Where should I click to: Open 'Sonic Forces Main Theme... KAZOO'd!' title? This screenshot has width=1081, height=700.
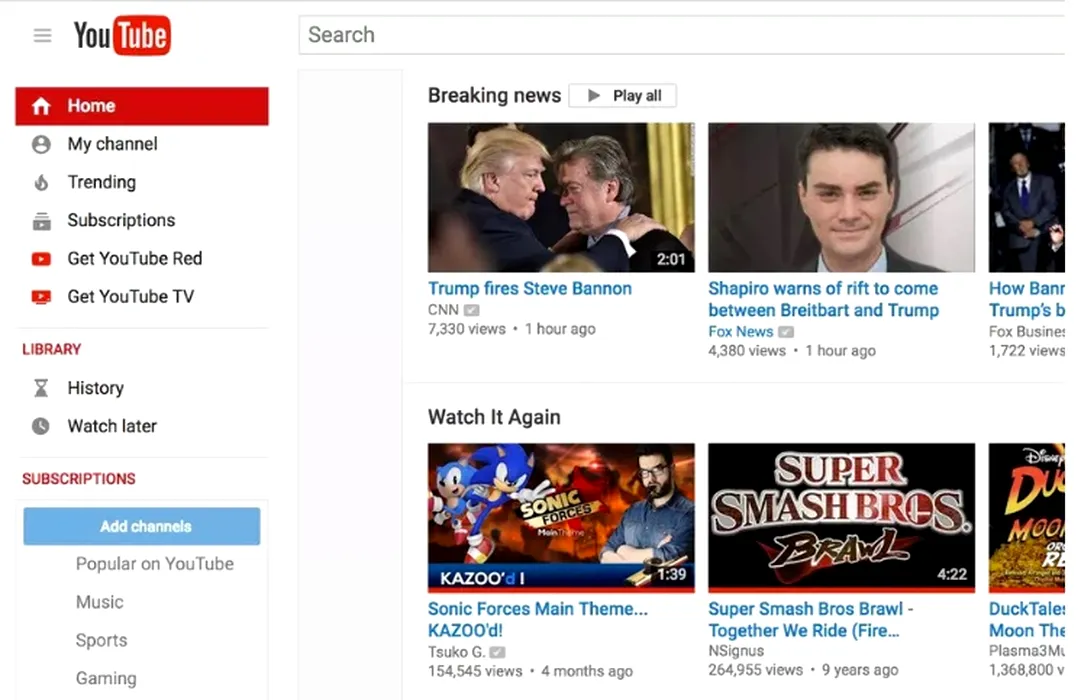538,620
